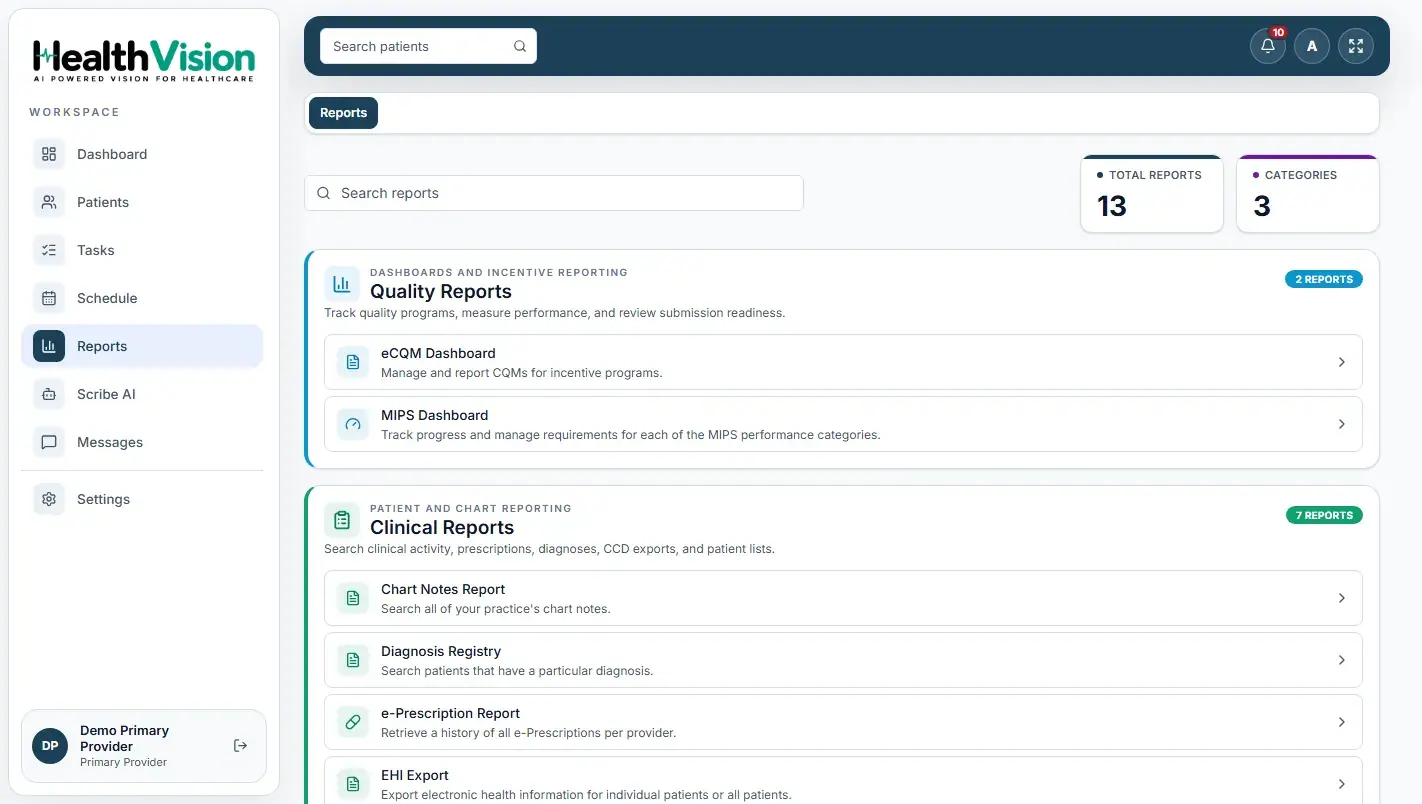Image resolution: width=1422 pixels, height=804 pixels.
Task: Open Messages in the sidebar
Action: (142, 442)
